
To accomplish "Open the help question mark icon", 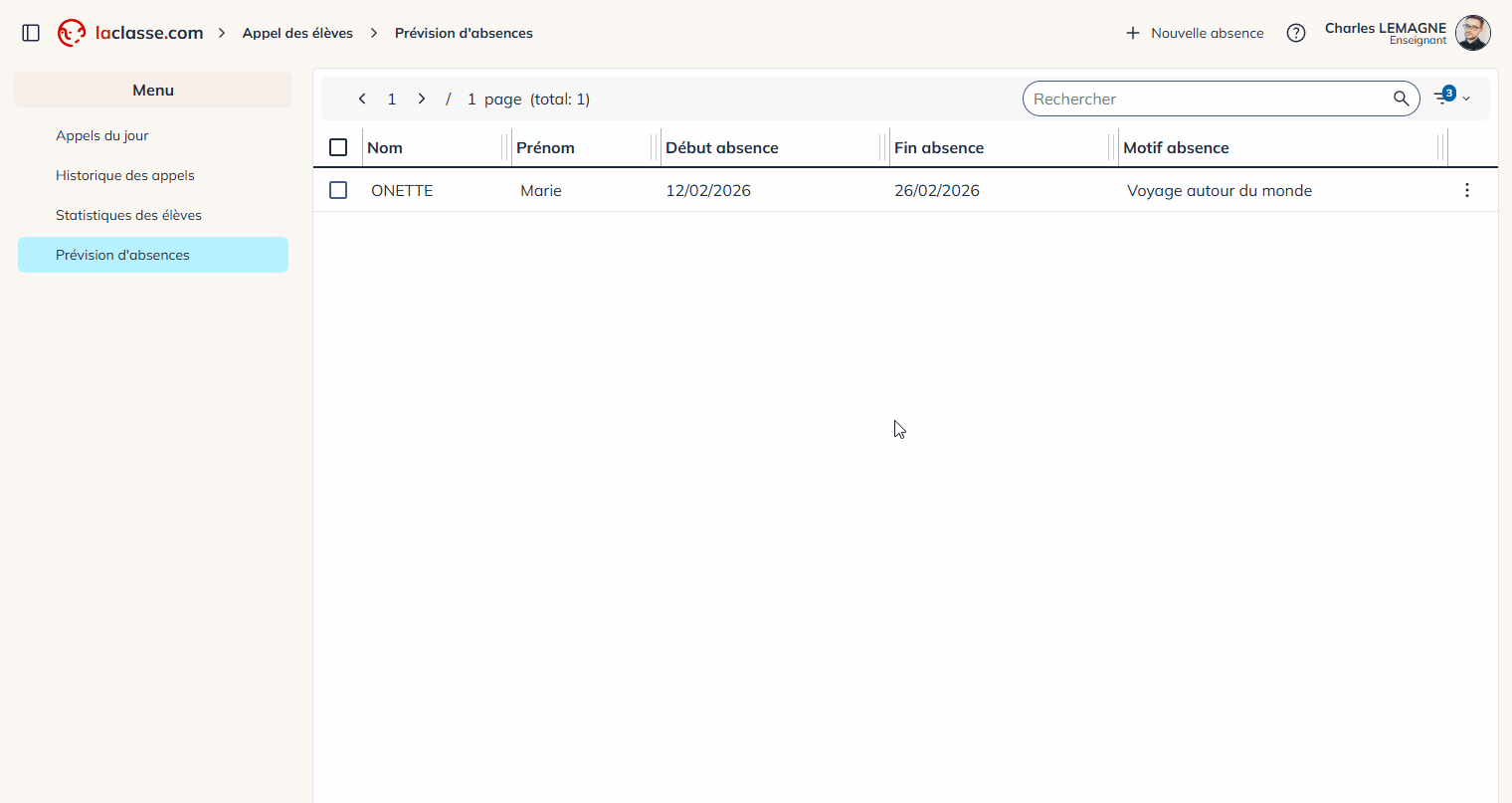I will point(1295,33).
